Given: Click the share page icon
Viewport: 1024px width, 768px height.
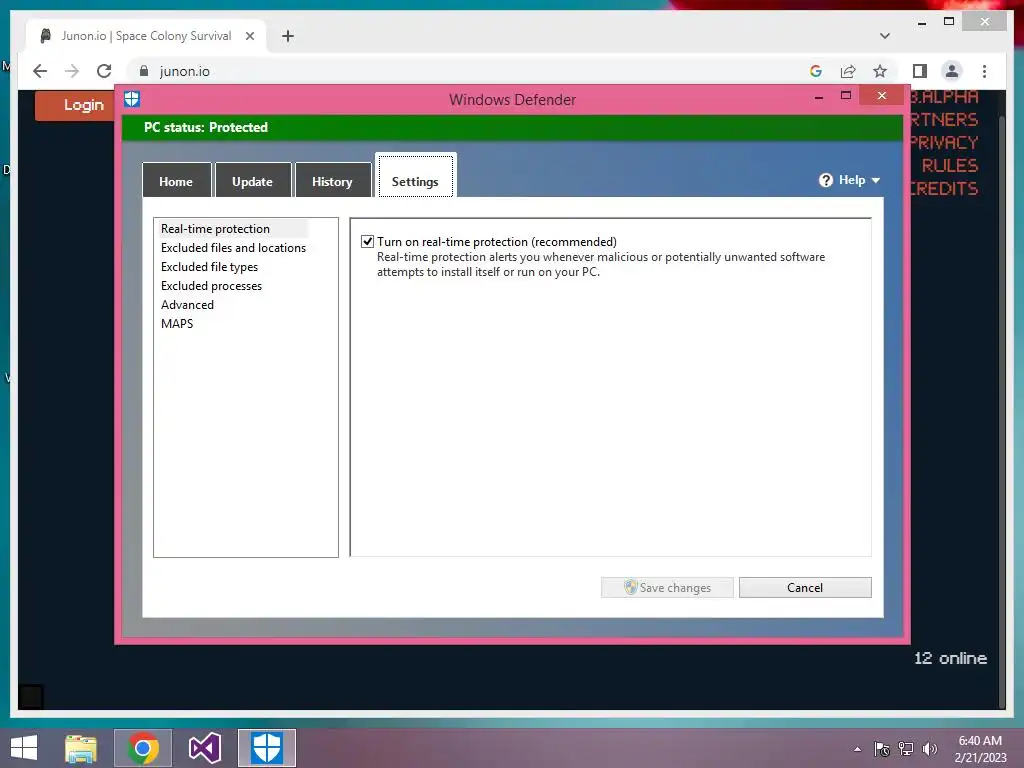Looking at the screenshot, I should pos(848,71).
